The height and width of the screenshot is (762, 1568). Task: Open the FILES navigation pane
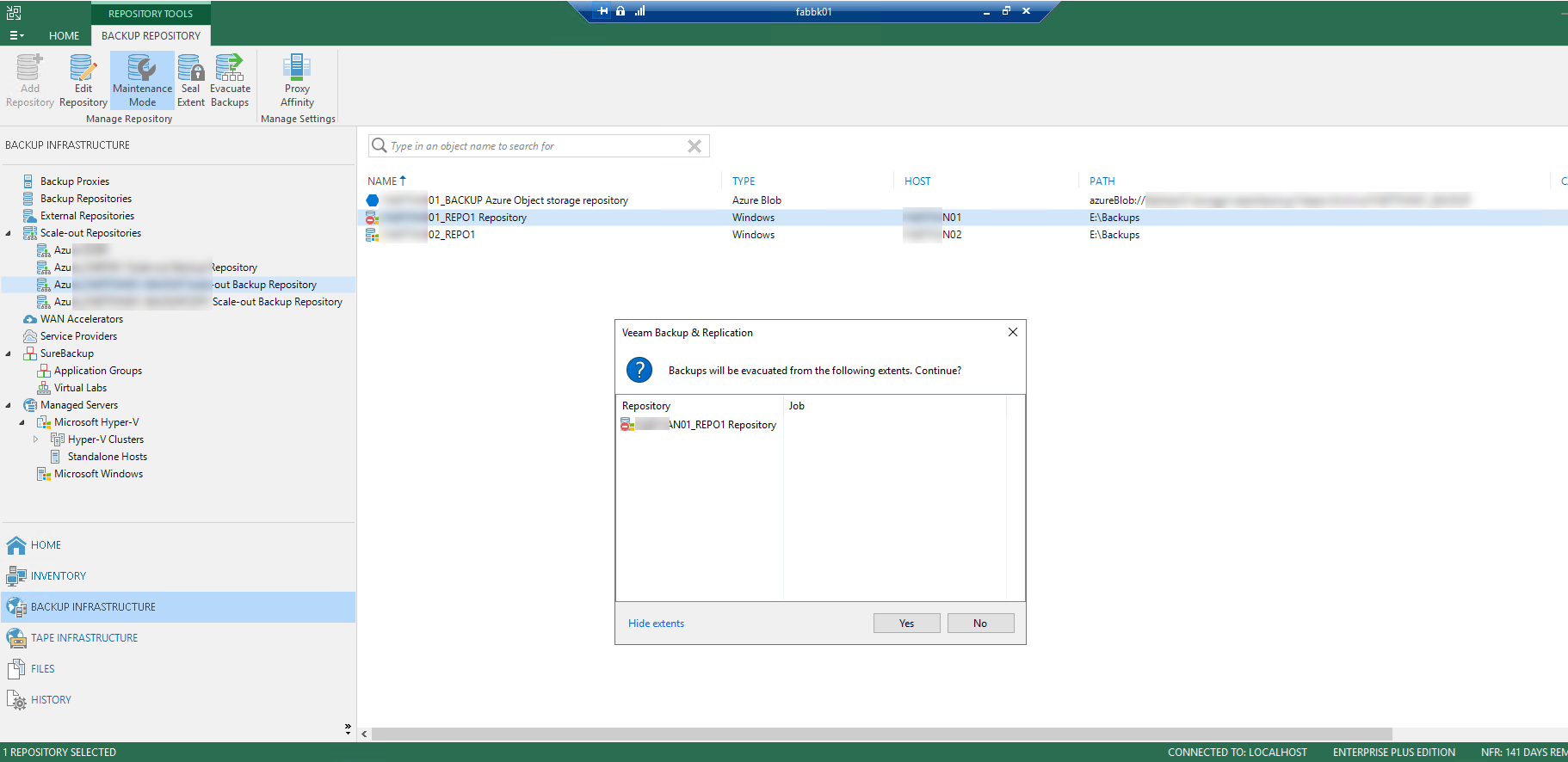click(178, 669)
